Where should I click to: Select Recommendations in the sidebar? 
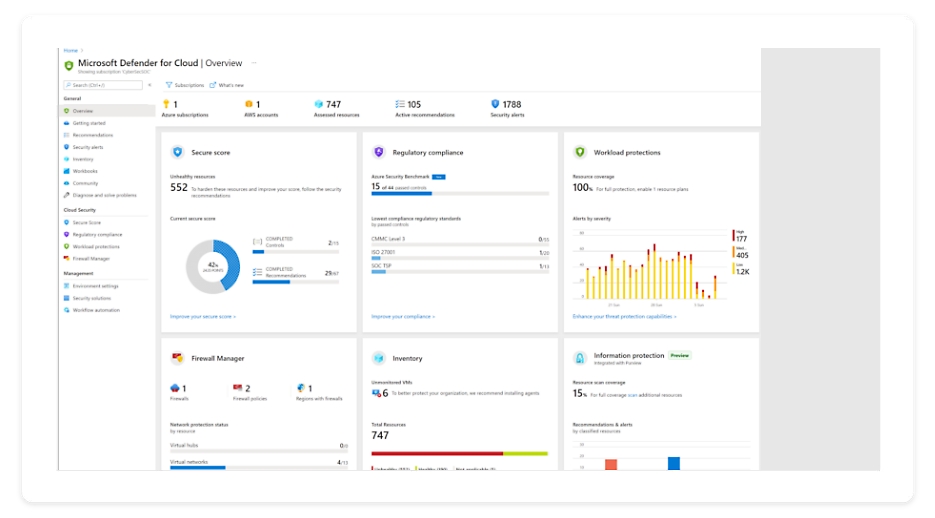(x=92, y=135)
